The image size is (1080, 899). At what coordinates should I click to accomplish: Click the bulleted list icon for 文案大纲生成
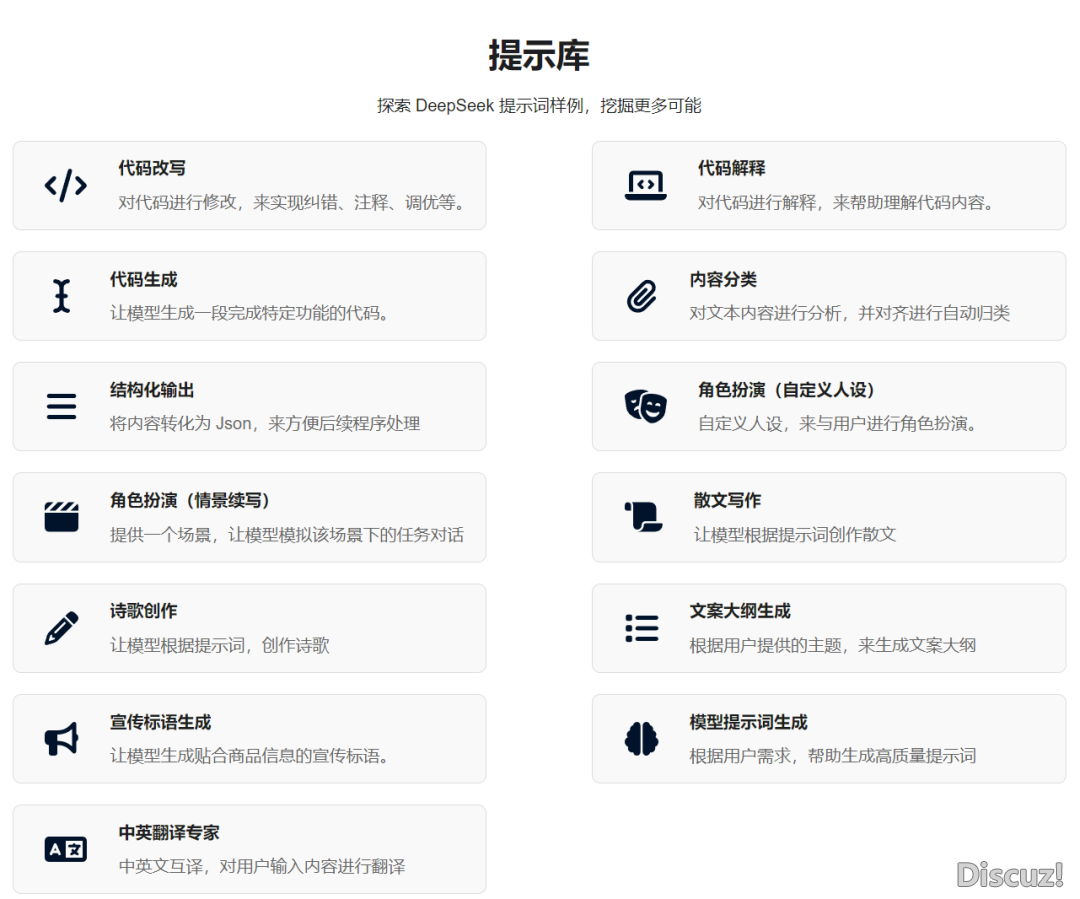[641, 628]
